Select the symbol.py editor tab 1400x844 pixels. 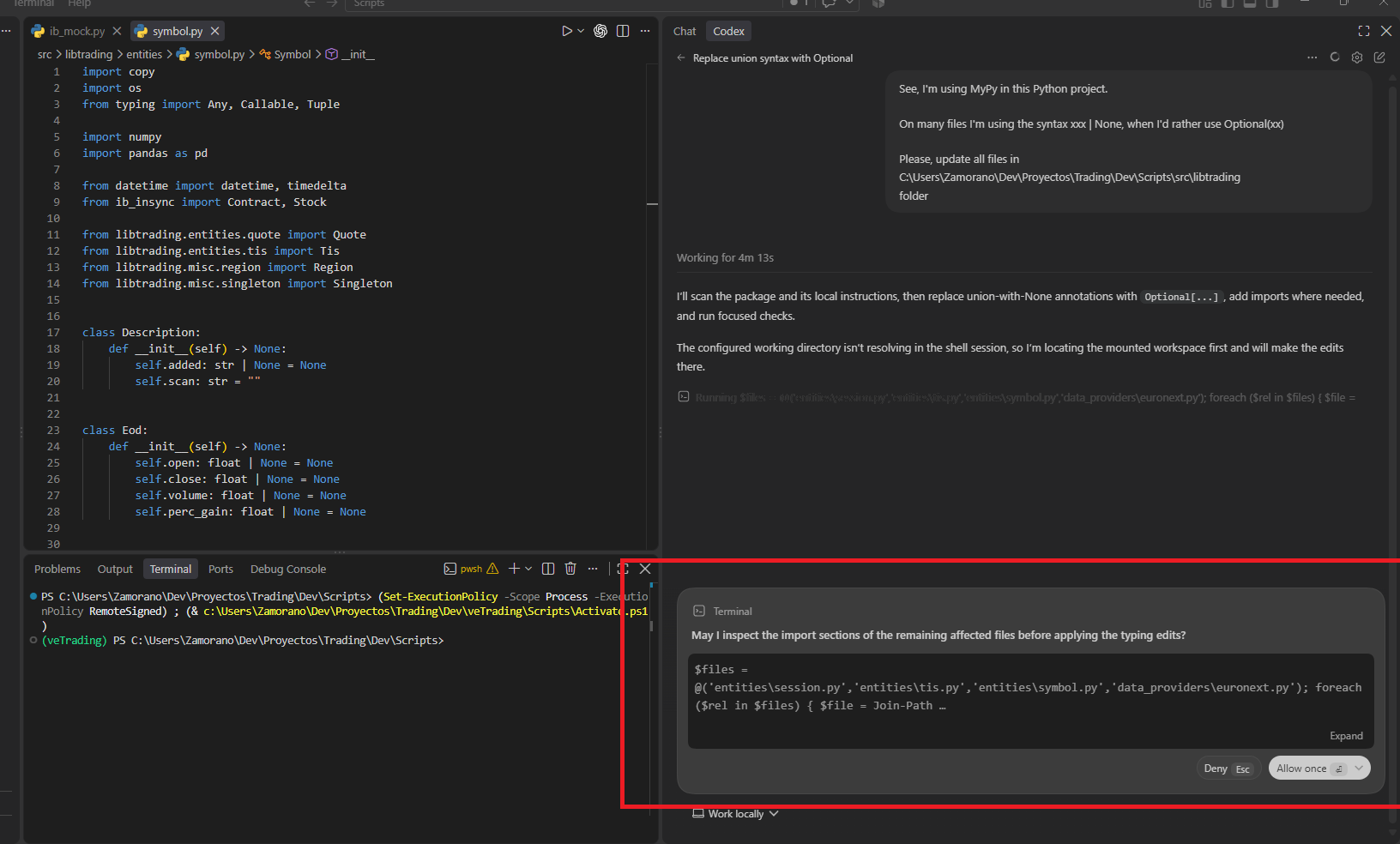(178, 31)
